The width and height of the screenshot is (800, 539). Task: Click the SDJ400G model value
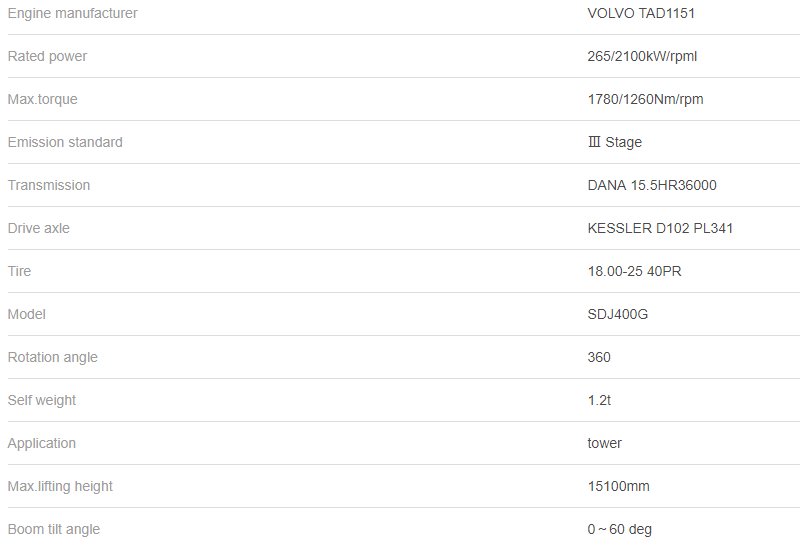coord(618,314)
